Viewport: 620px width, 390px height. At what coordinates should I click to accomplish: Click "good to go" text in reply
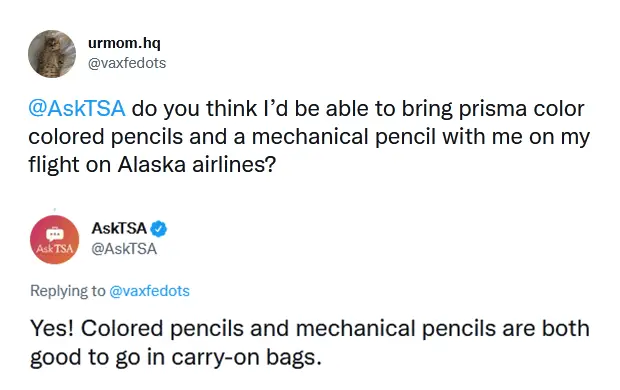(x=85, y=357)
